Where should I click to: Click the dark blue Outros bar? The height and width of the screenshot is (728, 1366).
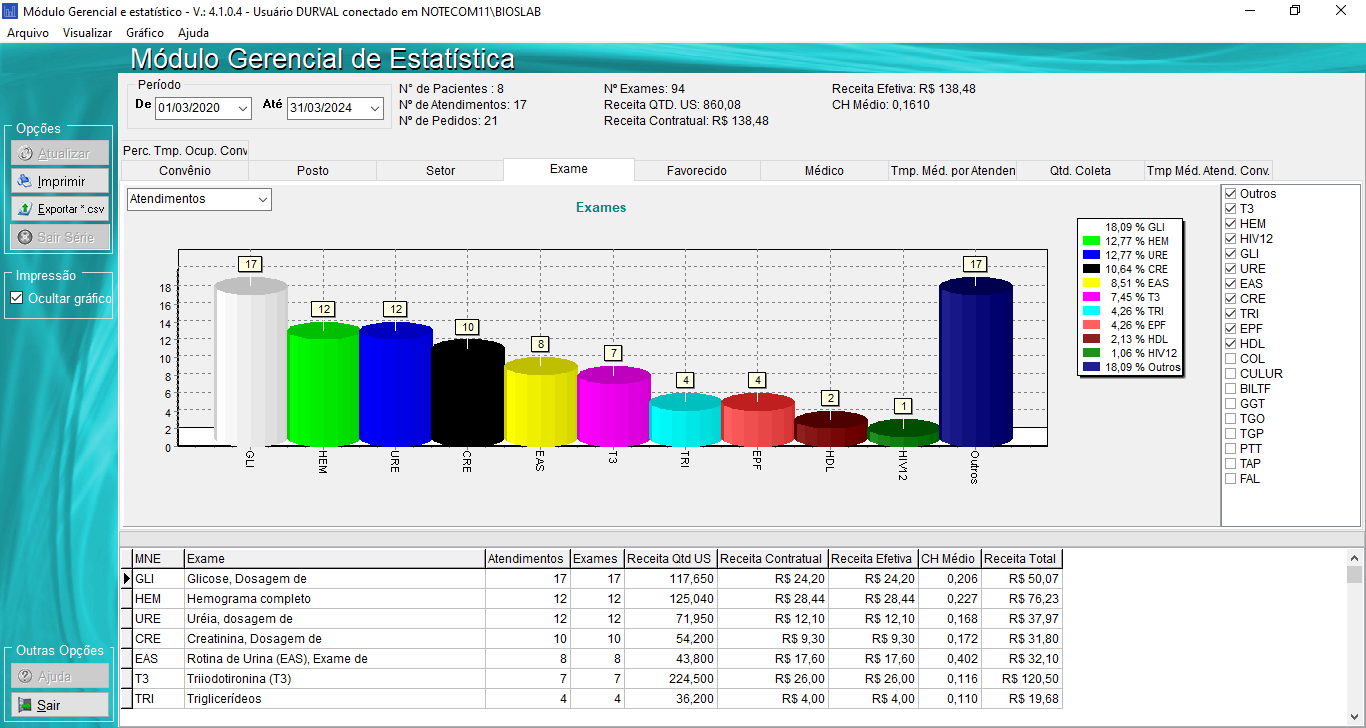pyautogui.click(x=976, y=363)
